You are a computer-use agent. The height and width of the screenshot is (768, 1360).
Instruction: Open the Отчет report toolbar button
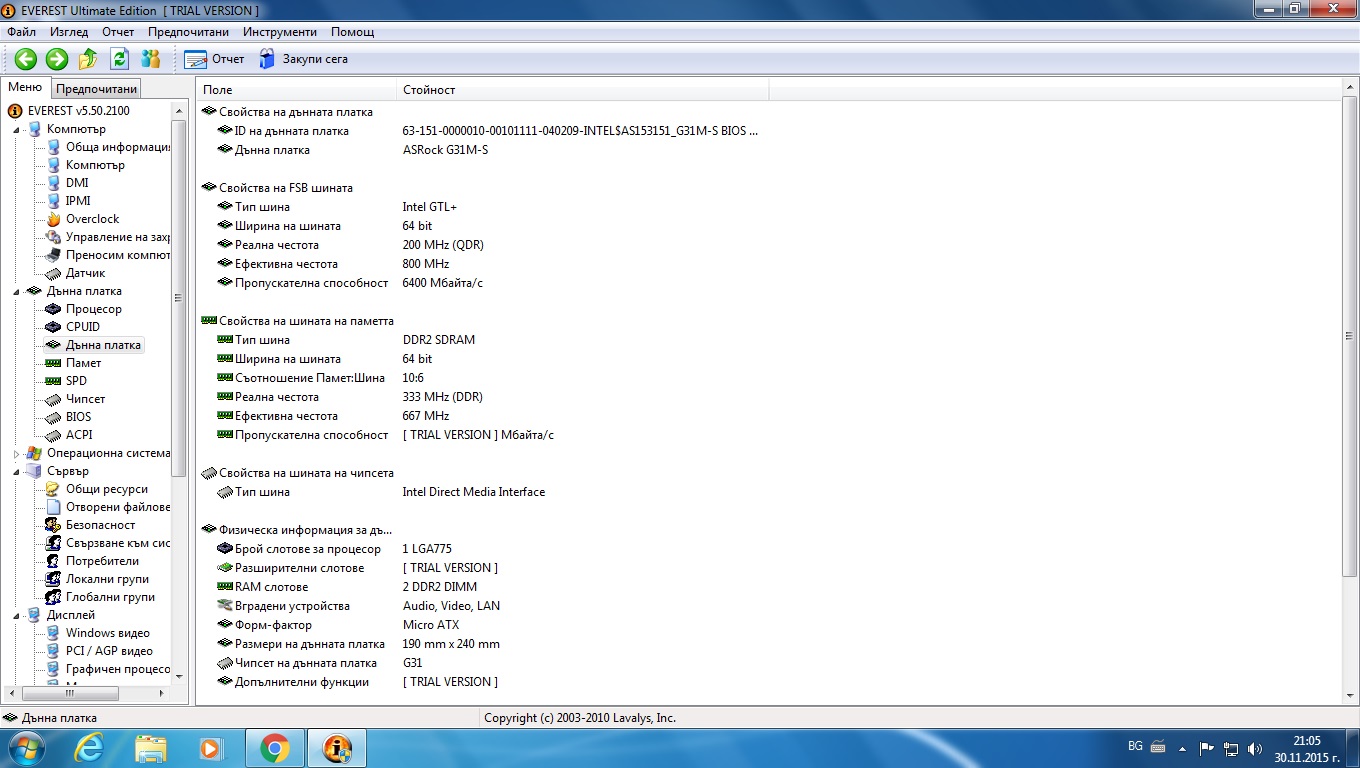tap(214, 59)
